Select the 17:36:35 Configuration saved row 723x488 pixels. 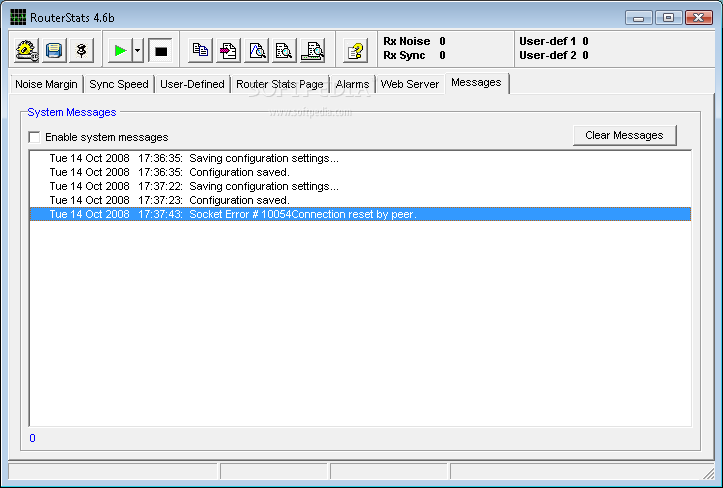(360, 172)
